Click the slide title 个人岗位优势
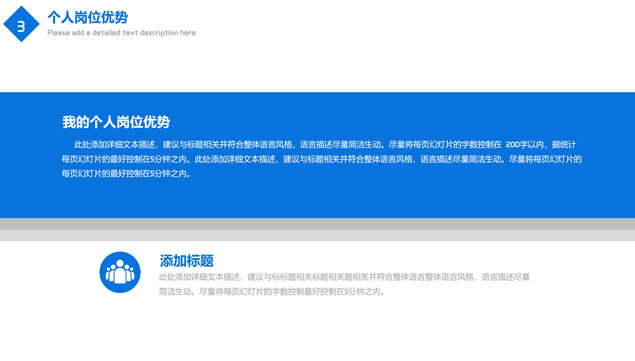635x361 pixels. click(87, 17)
